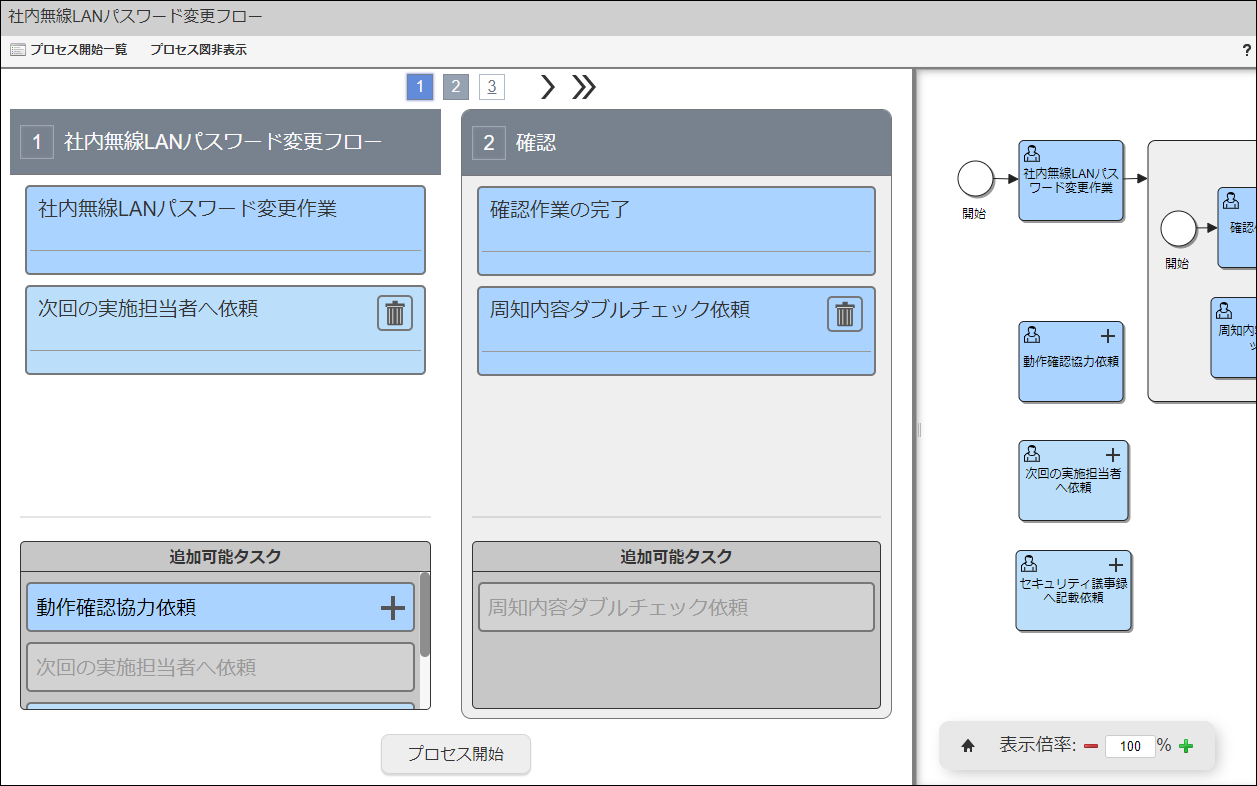Click the 追加可能タスク list scrollbar
Image resolution: width=1257 pixels, height=786 pixels.
[x=425, y=615]
